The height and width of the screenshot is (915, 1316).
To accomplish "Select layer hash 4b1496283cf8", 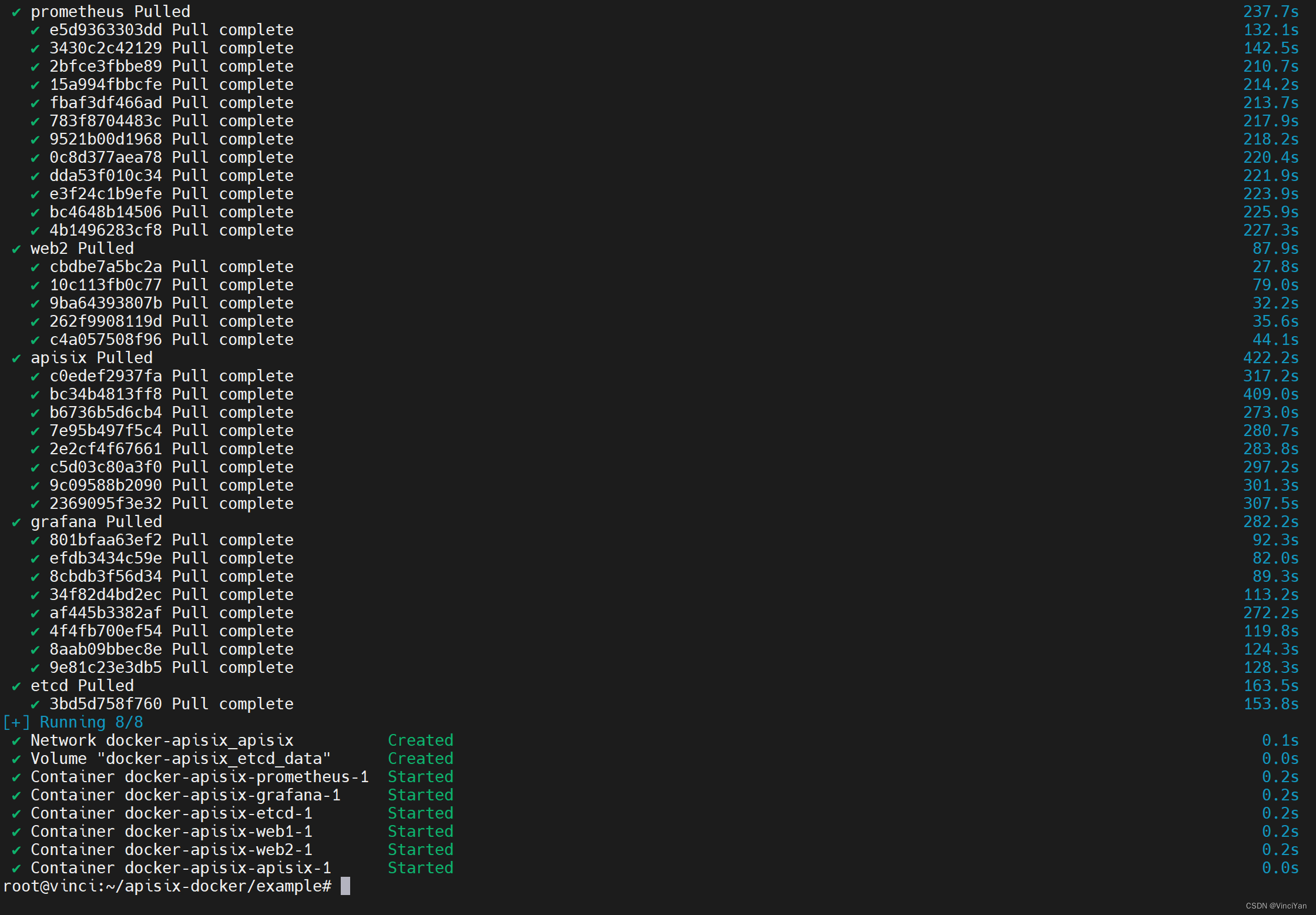I will (x=106, y=230).
